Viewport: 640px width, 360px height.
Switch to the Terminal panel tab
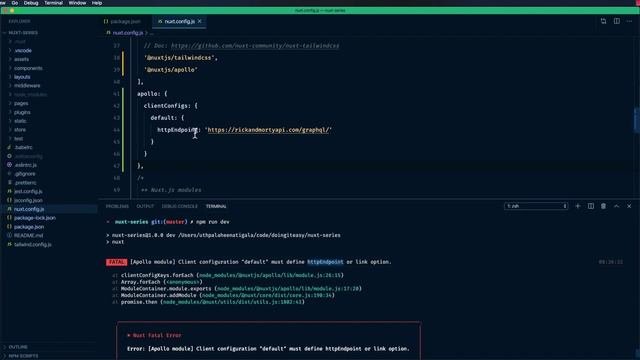click(x=216, y=207)
